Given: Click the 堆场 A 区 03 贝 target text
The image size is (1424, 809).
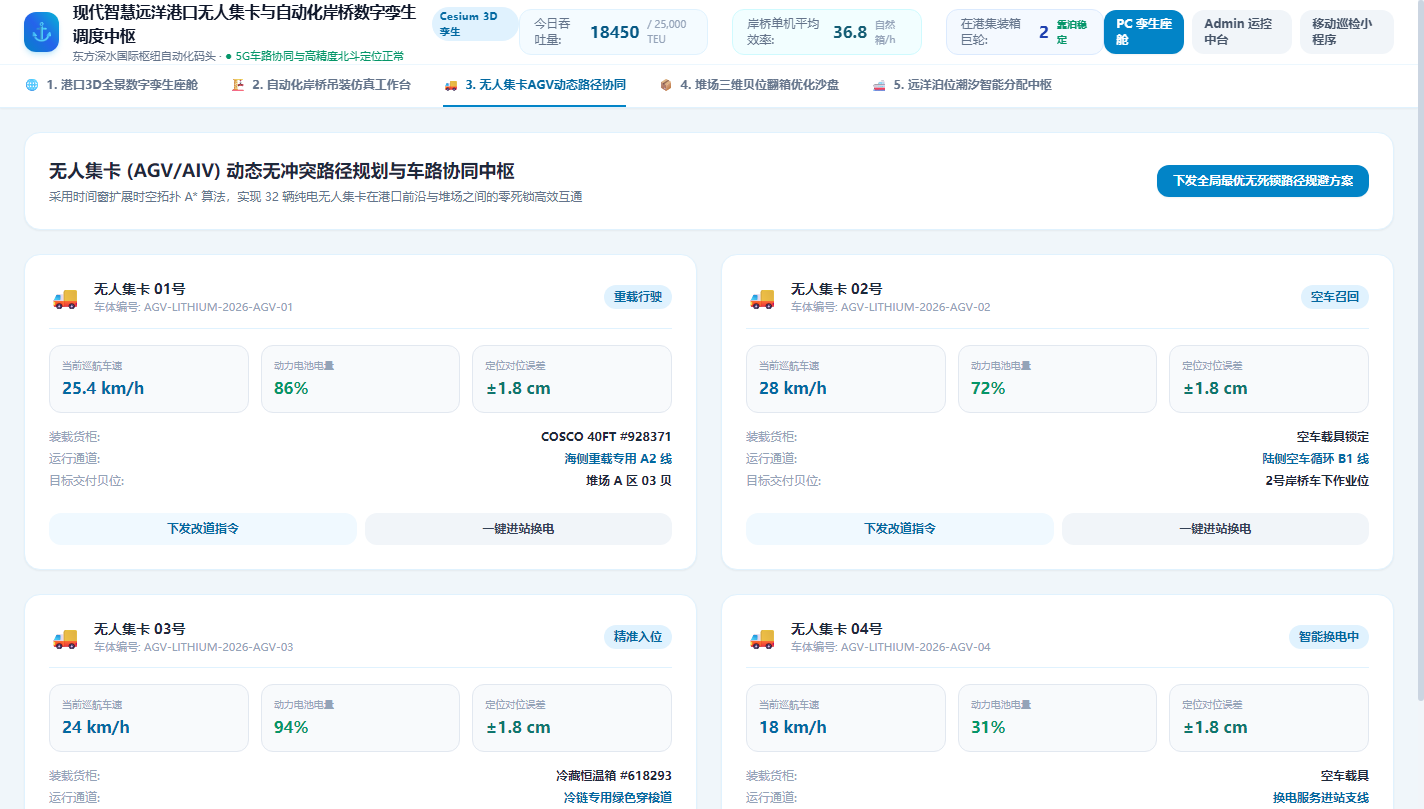Looking at the screenshot, I should click(629, 481).
